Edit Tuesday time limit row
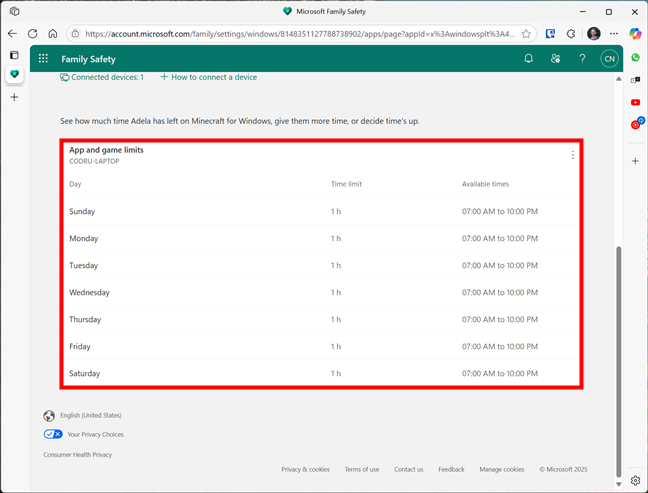648x493 pixels. coord(322,265)
